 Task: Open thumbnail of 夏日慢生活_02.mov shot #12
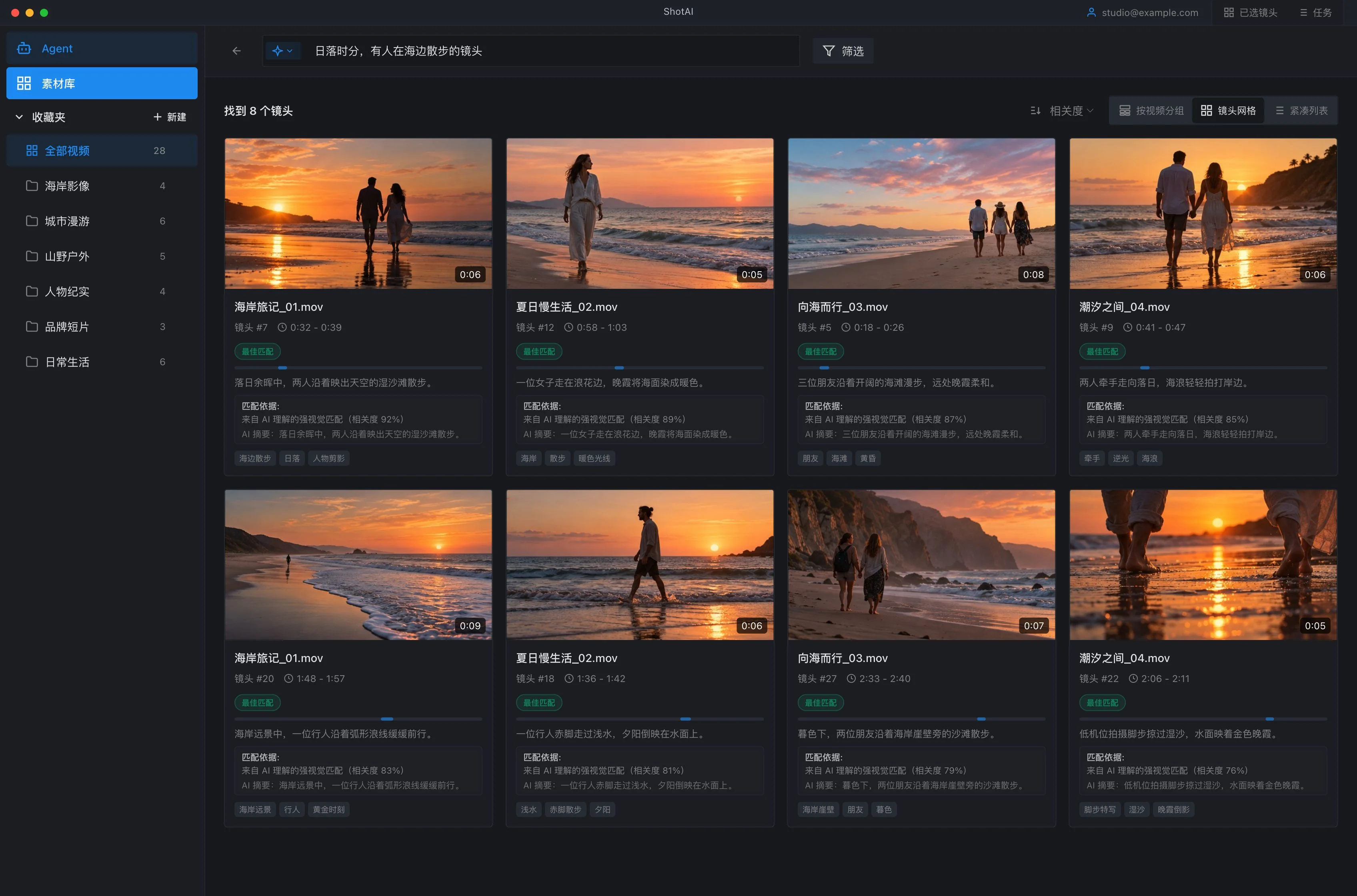coord(640,213)
